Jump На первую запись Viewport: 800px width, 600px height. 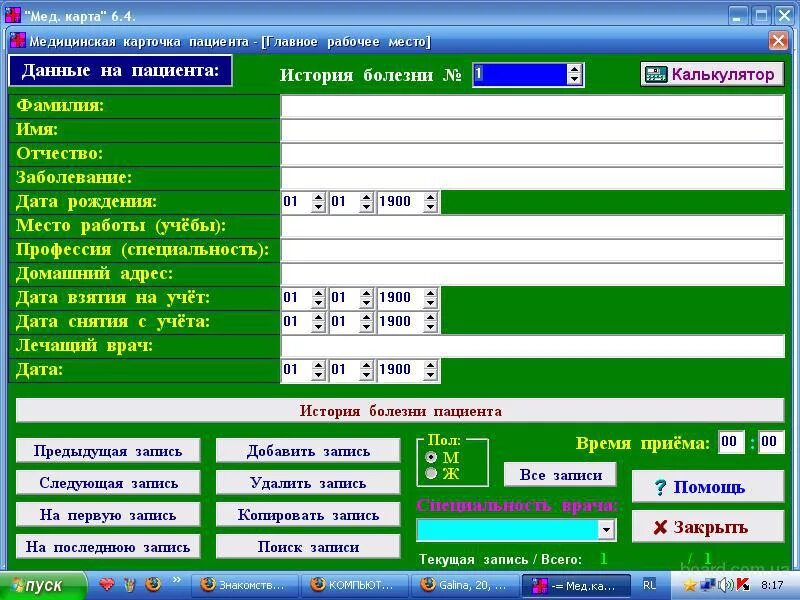pos(108,515)
